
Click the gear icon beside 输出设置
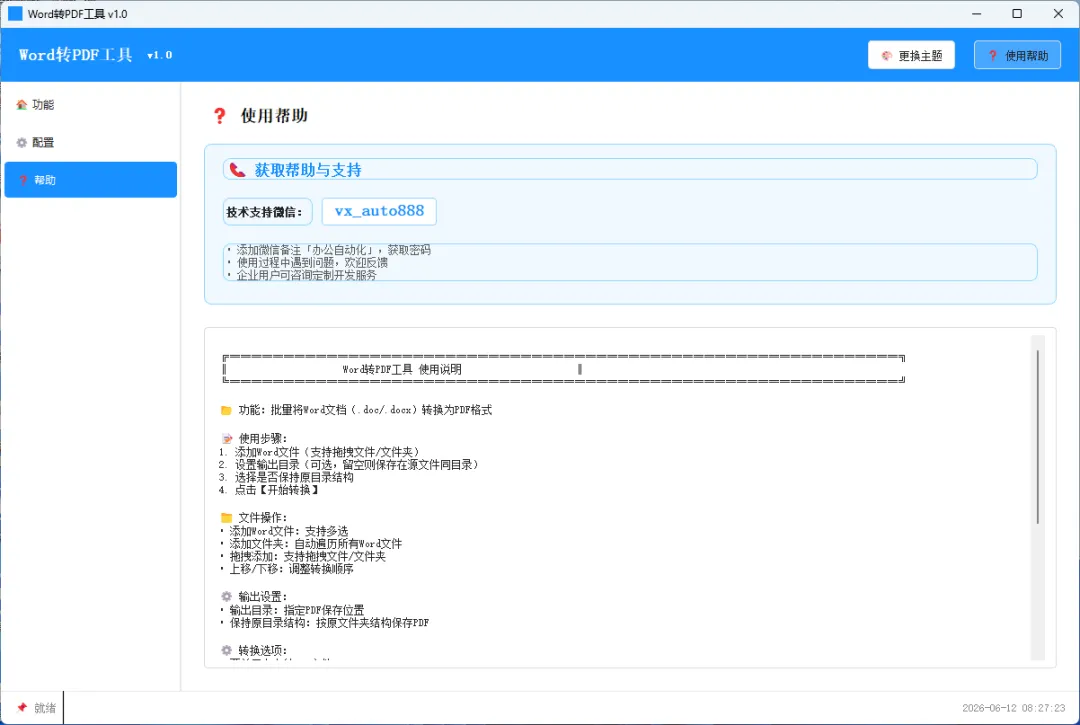[226, 596]
